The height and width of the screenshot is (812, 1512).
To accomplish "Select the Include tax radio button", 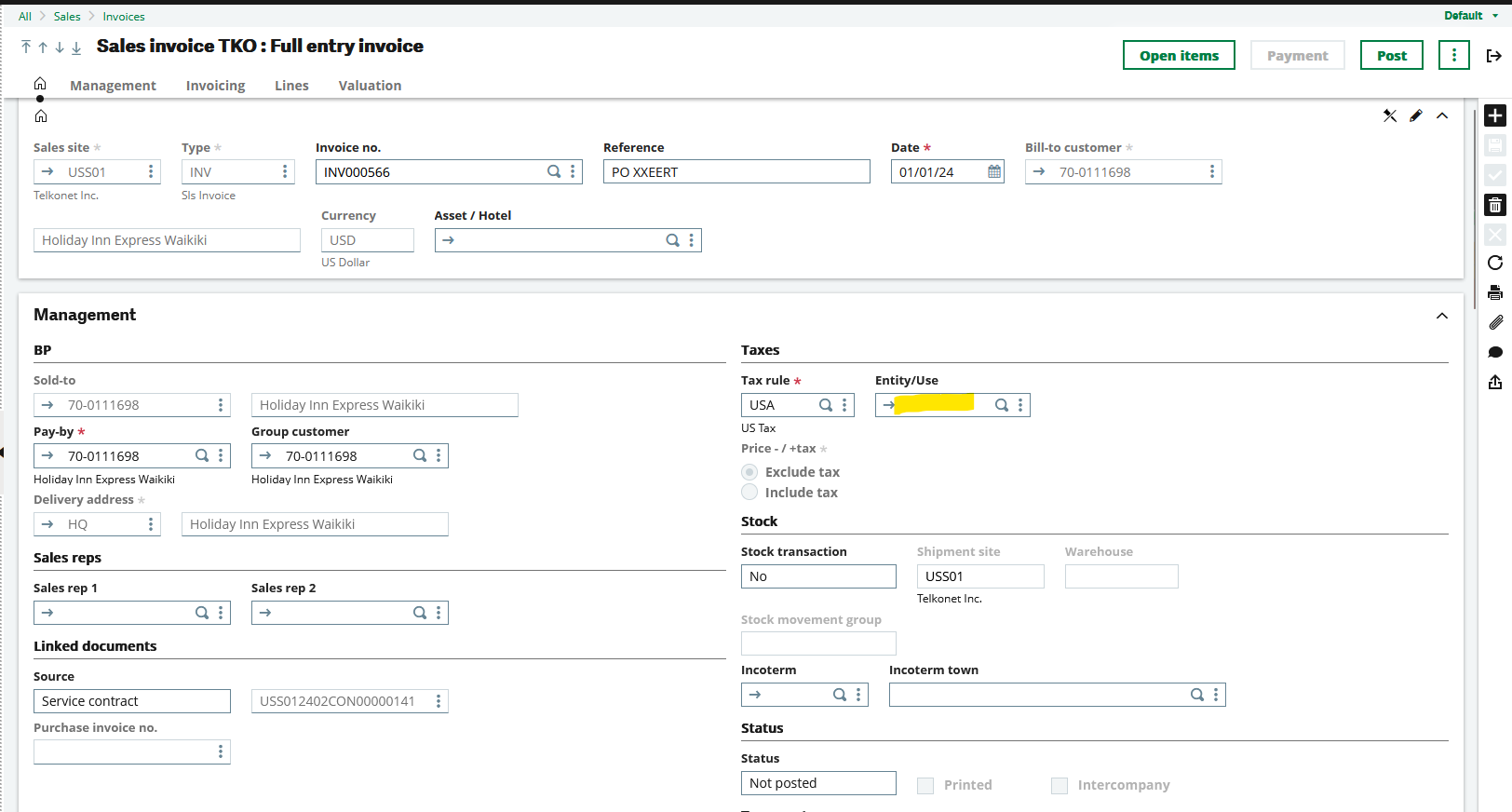I will (749, 493).
